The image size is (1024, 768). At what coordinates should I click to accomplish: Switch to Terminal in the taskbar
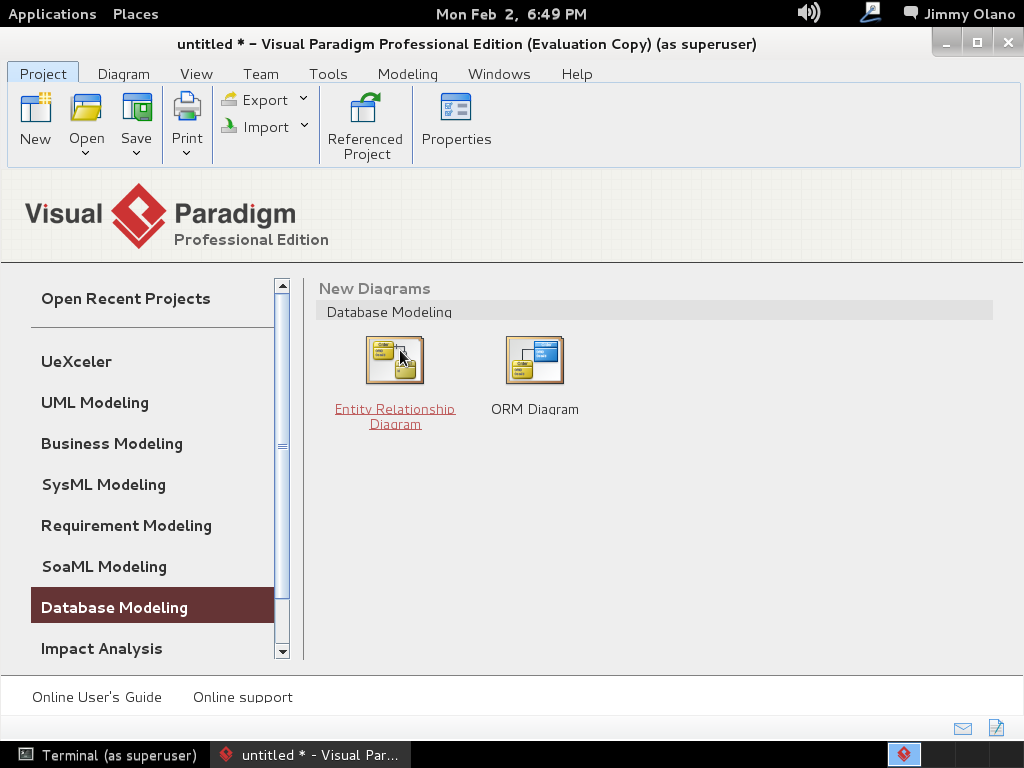(108, 755)
